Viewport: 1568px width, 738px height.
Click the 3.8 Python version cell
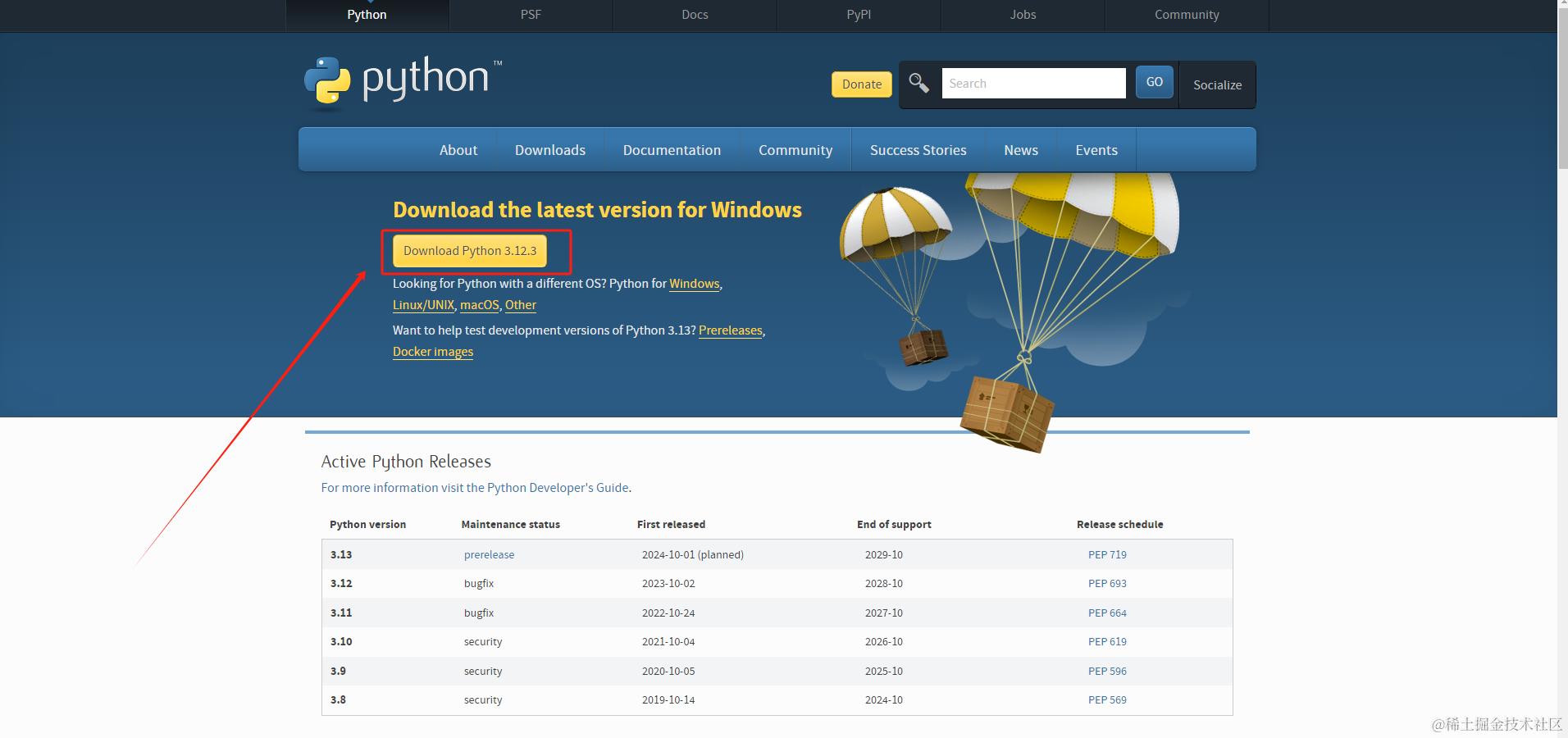click(338, 700)
